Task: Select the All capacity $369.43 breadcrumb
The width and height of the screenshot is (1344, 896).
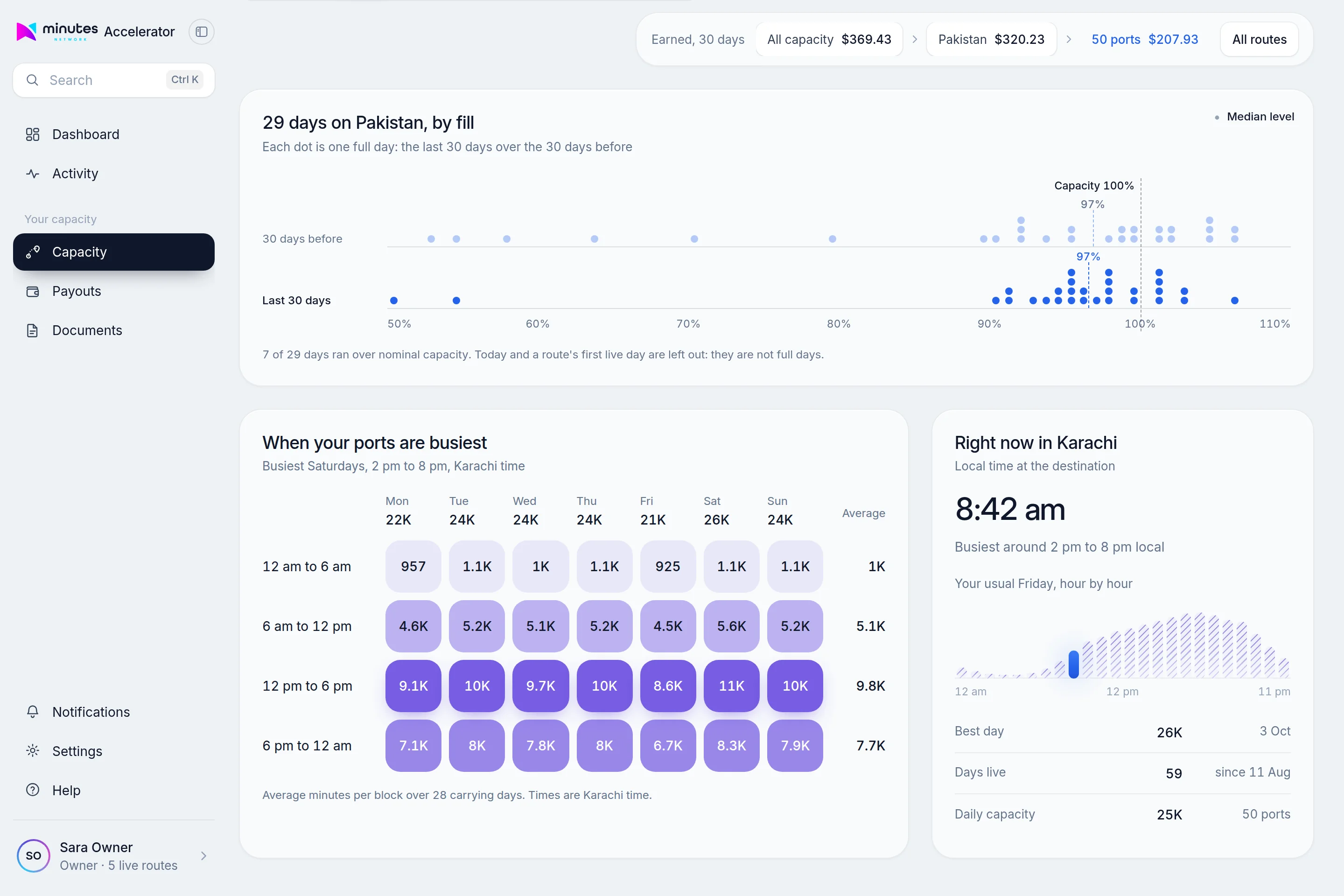Action: click(829, 39)
